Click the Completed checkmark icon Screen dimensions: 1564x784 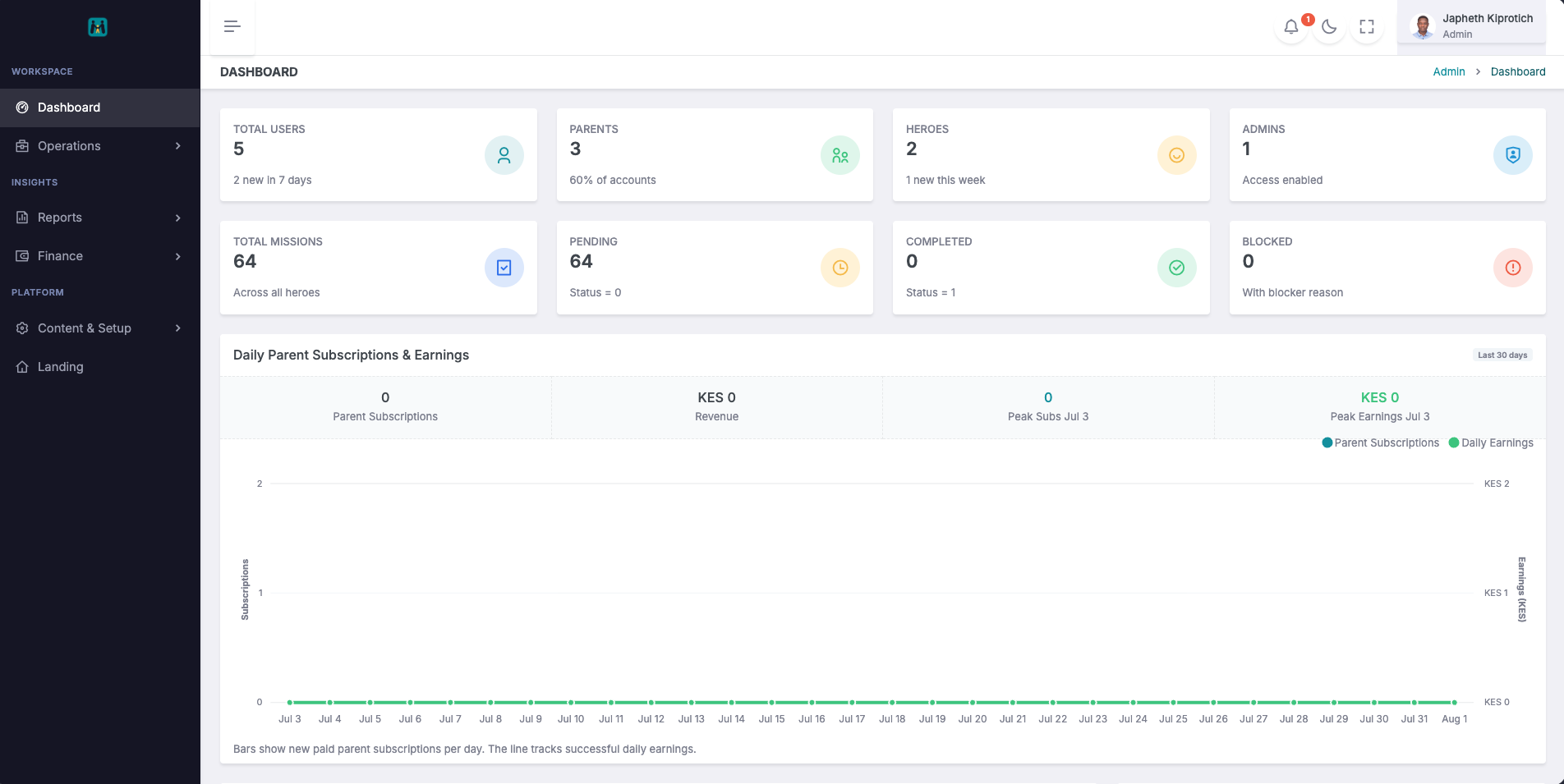pos(1177,268)
